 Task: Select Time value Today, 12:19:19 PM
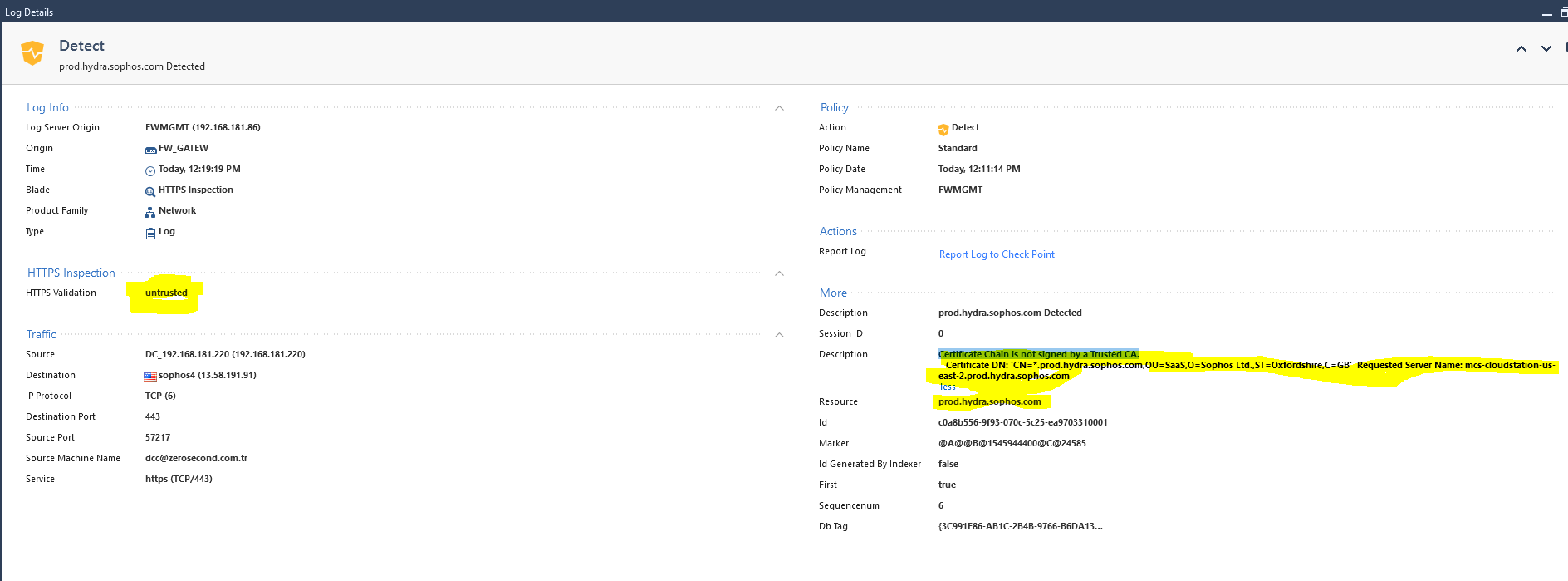[x=199, y=169]
